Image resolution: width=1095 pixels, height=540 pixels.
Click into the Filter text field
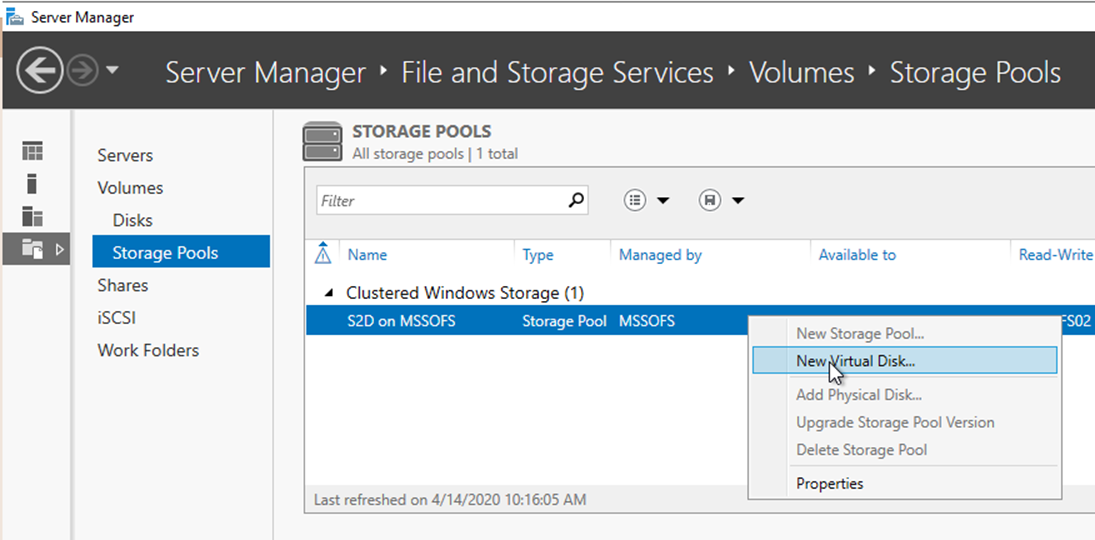click(x=440, y=200)
